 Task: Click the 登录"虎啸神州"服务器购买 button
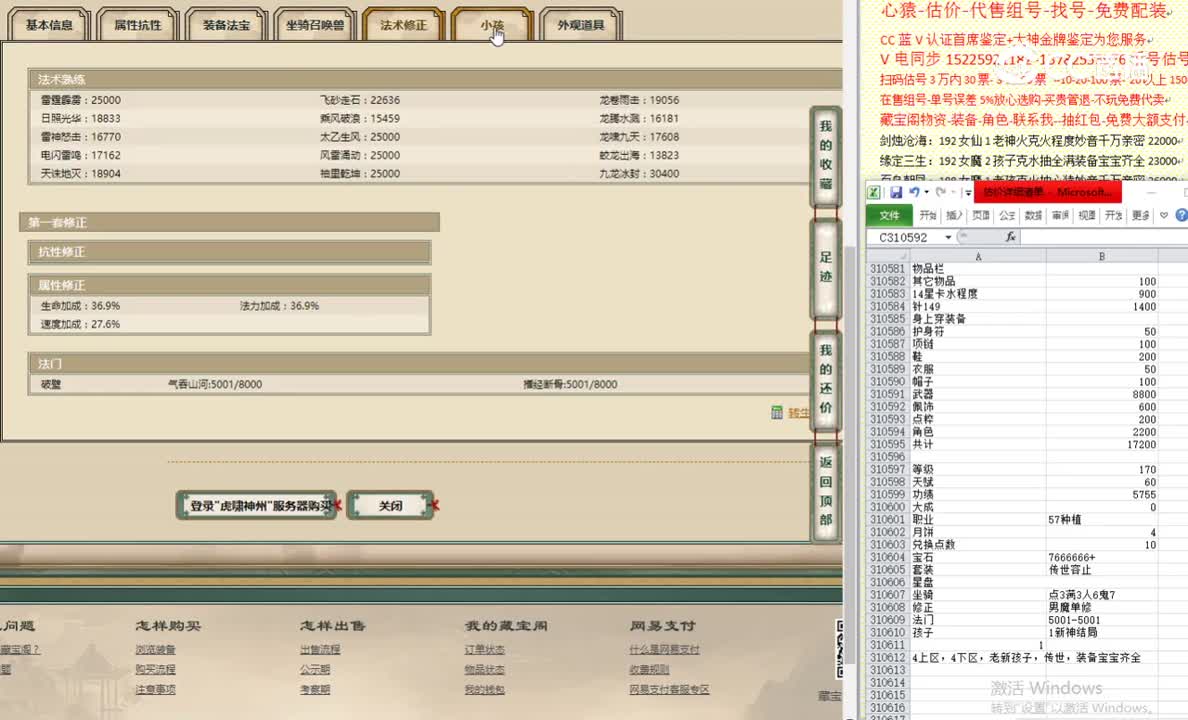(257, 505)
